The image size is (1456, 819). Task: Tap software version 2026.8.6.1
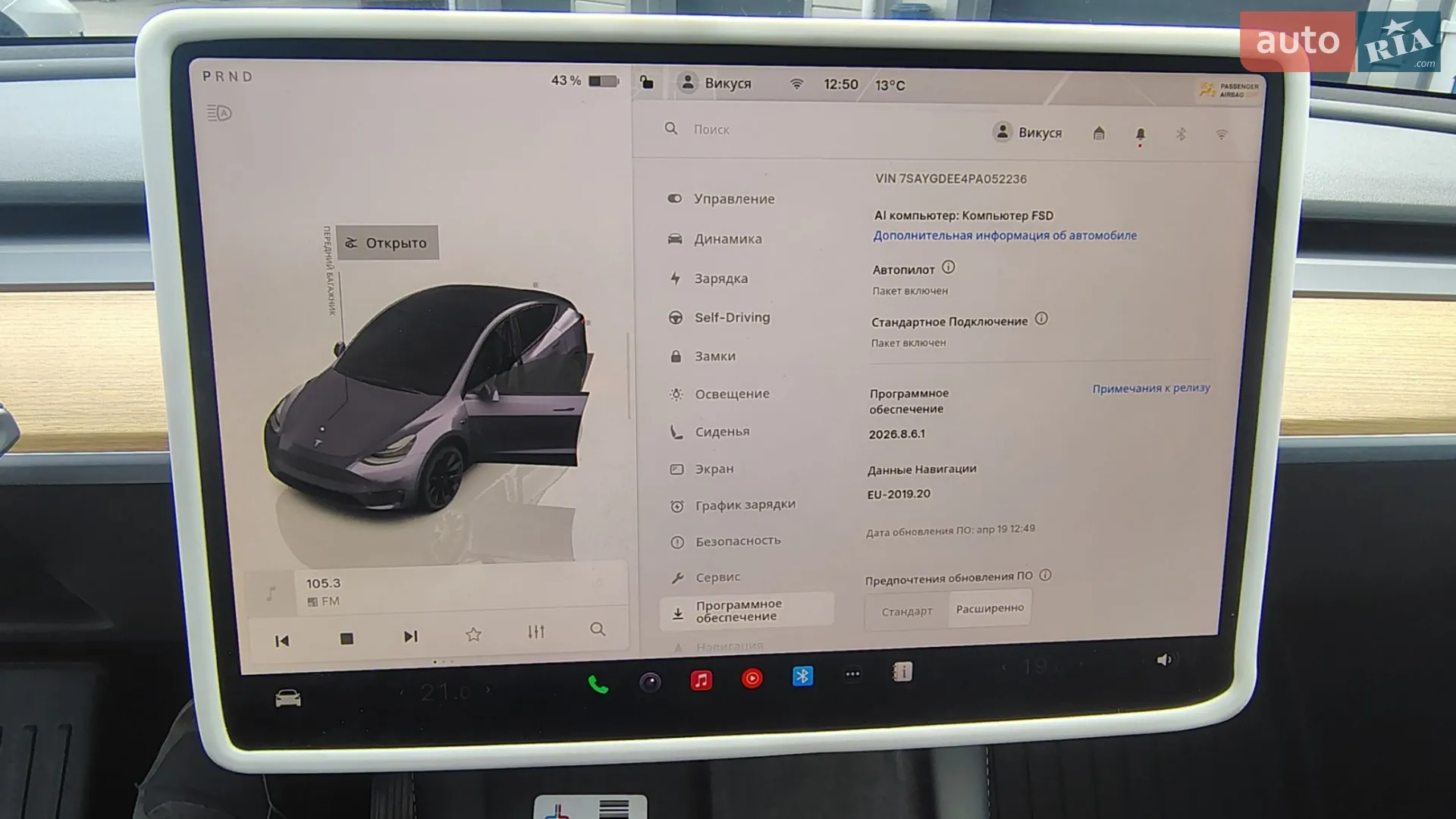[896, 435]
